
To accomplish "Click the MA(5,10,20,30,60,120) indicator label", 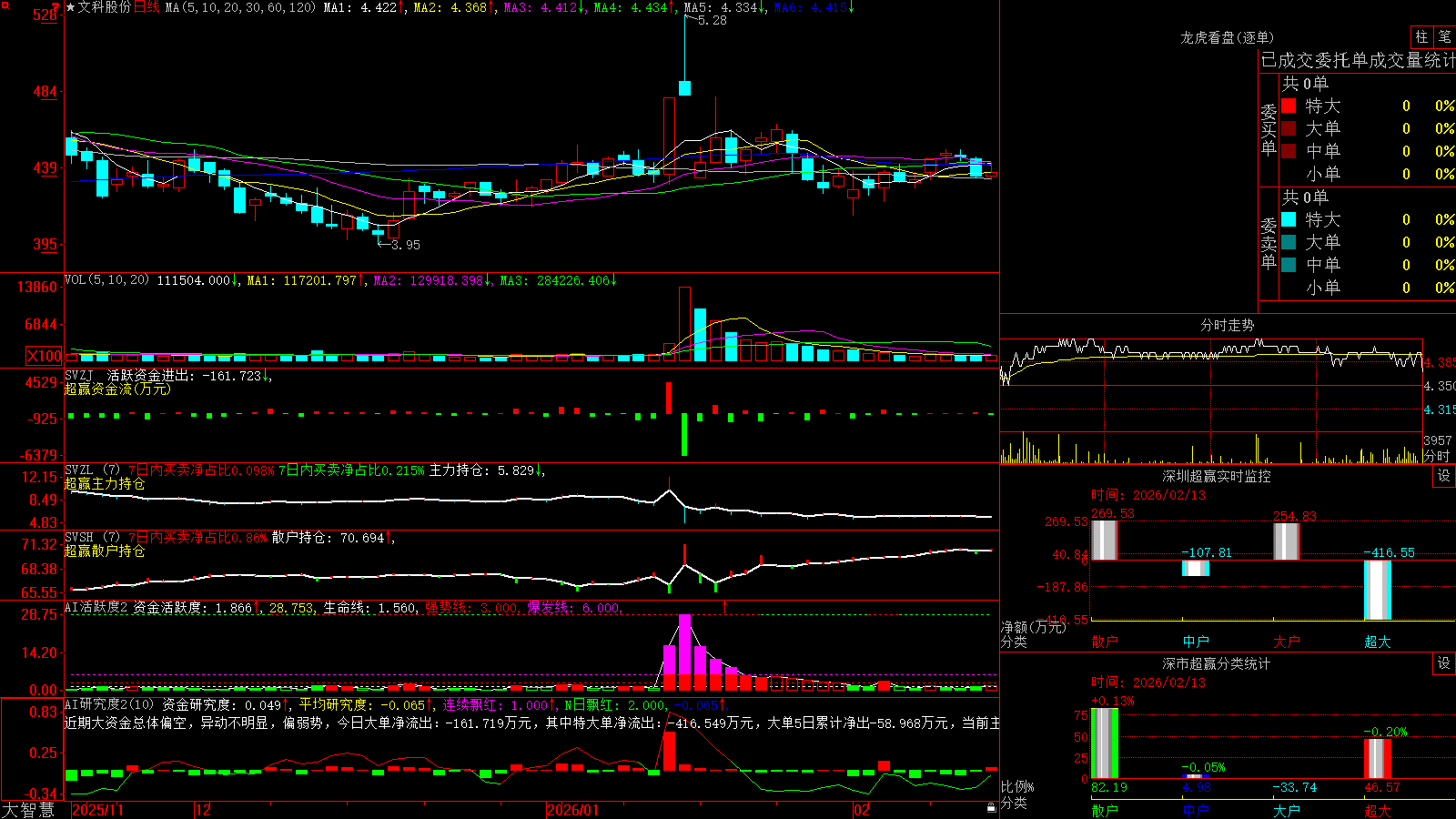I will click(x=240, y=7).
